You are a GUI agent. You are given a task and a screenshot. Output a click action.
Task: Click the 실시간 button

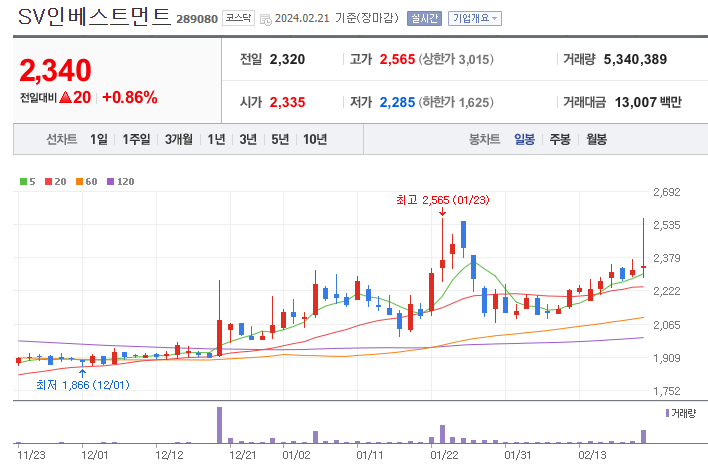(424, 19)
